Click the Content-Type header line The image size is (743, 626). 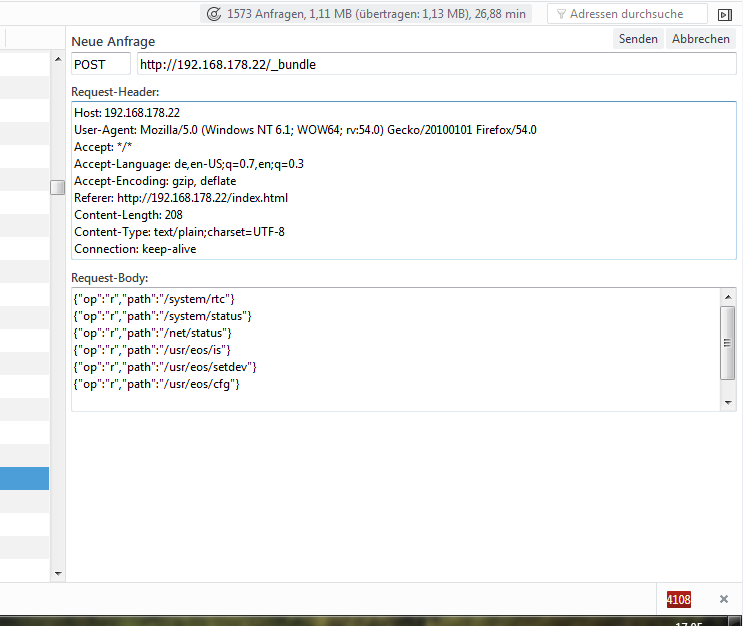click(179, 232)
